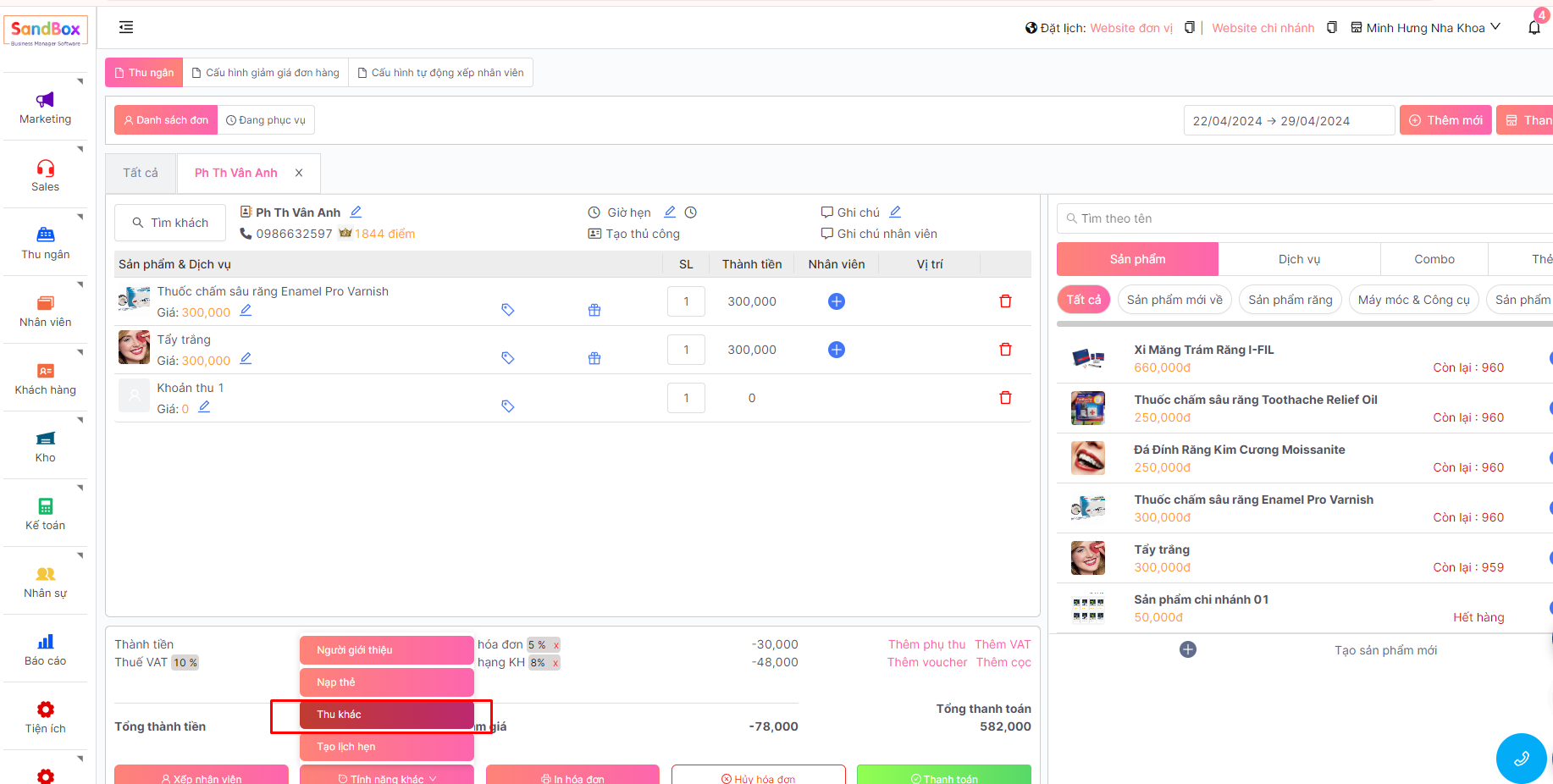This screenshot has width=1553, height=784.
Task: Edit the Ghi chú note pencil icon
Action: point(895,212)
